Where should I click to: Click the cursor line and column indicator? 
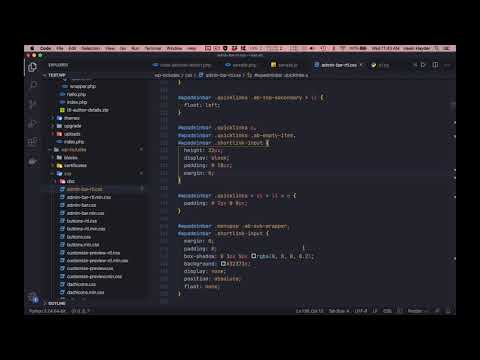(x=309, y=311)
